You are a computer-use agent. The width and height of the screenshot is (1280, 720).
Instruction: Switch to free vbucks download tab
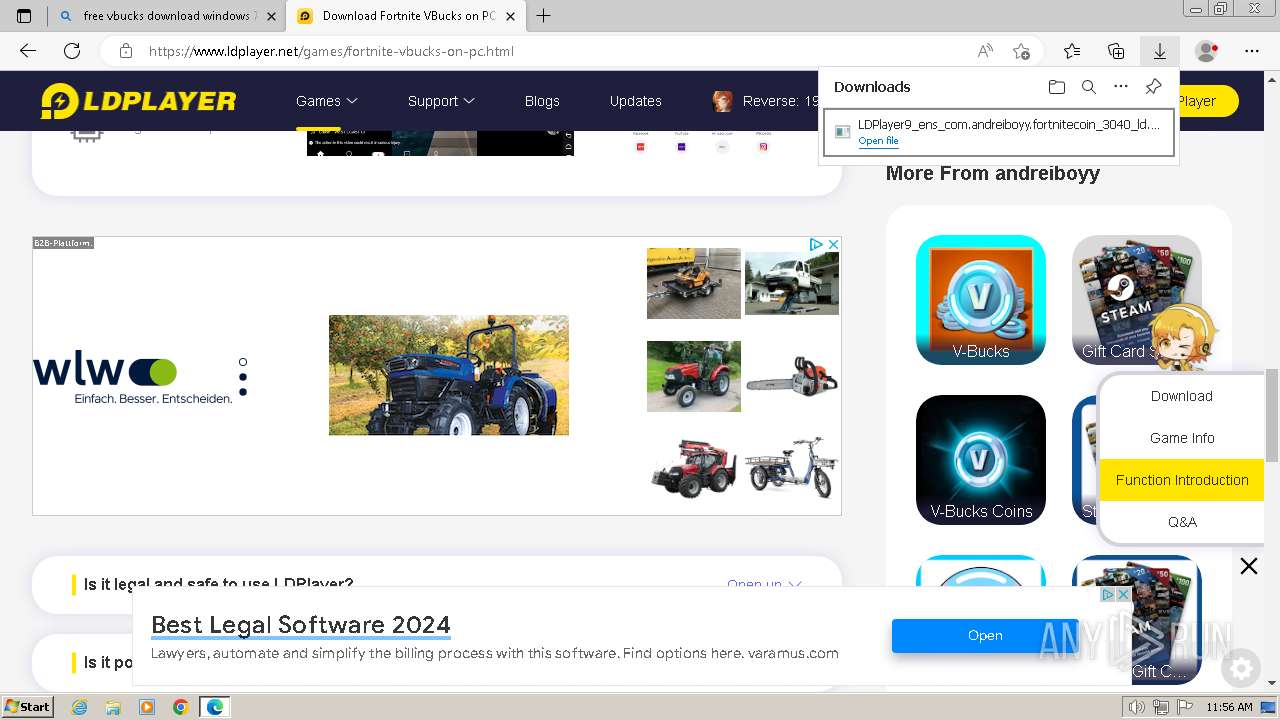point(166,16)
